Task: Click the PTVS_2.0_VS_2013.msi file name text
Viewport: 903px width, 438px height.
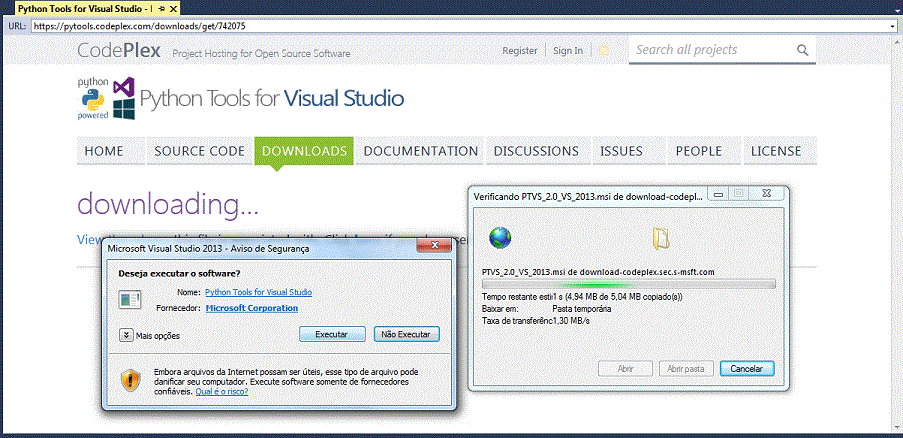Action: point(598,272)
